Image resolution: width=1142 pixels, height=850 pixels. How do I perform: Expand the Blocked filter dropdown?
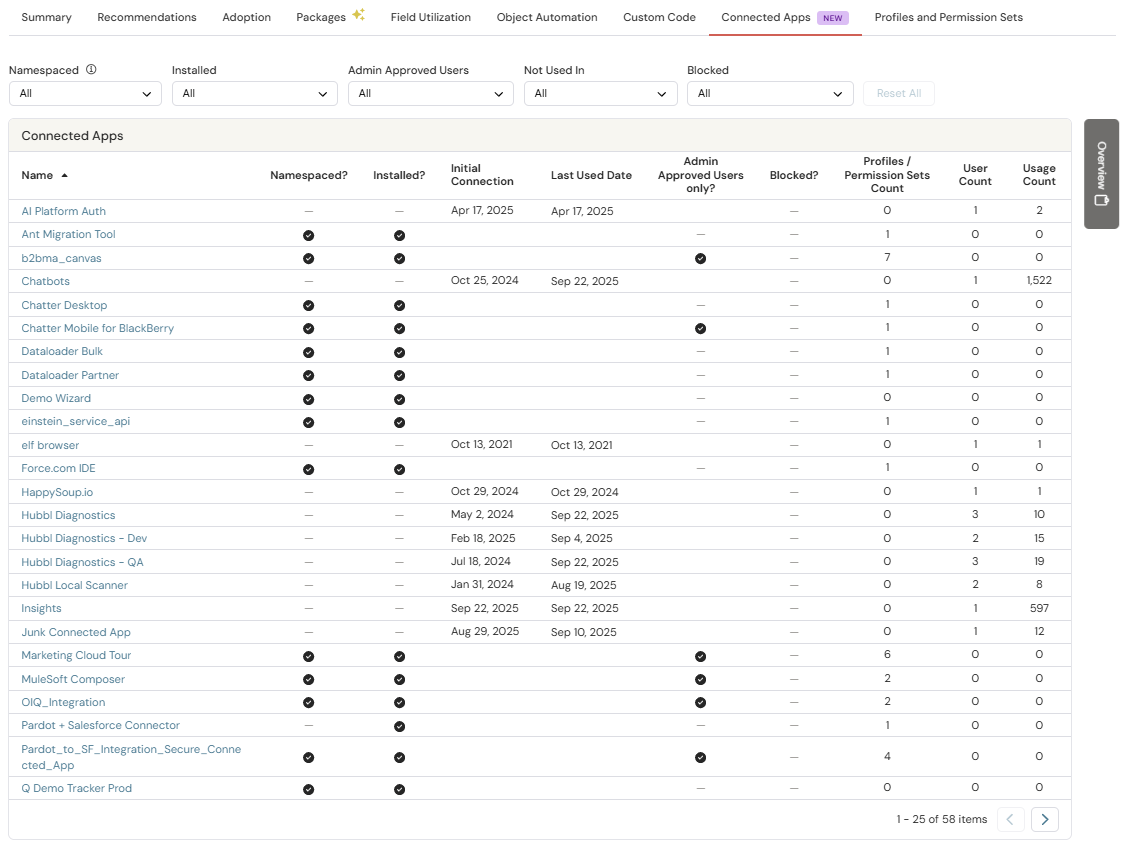(x=770, y=94)
